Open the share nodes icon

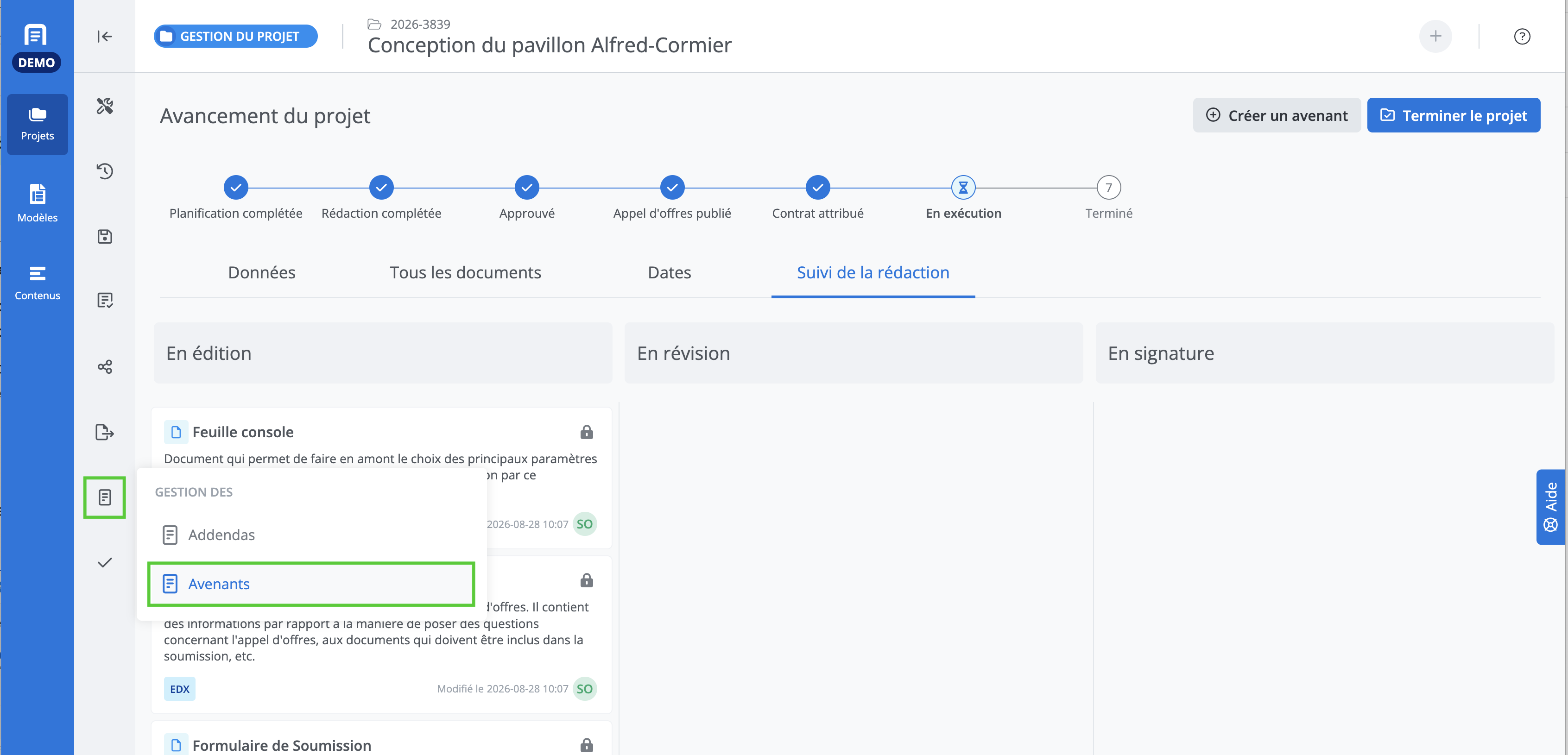105,366
